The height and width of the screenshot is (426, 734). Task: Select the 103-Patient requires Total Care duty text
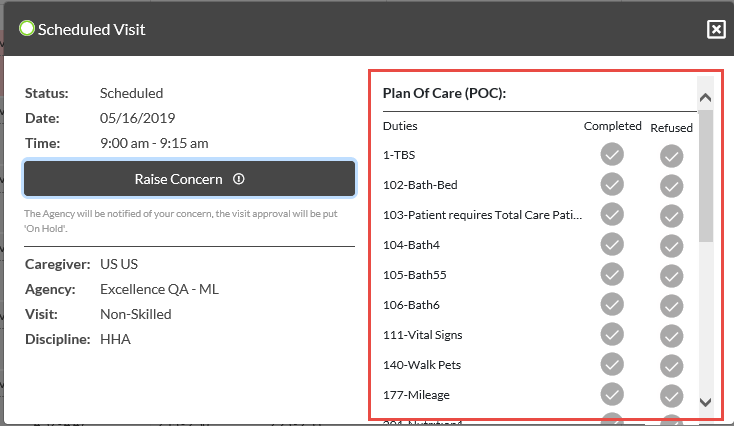(x=483, y=215)
